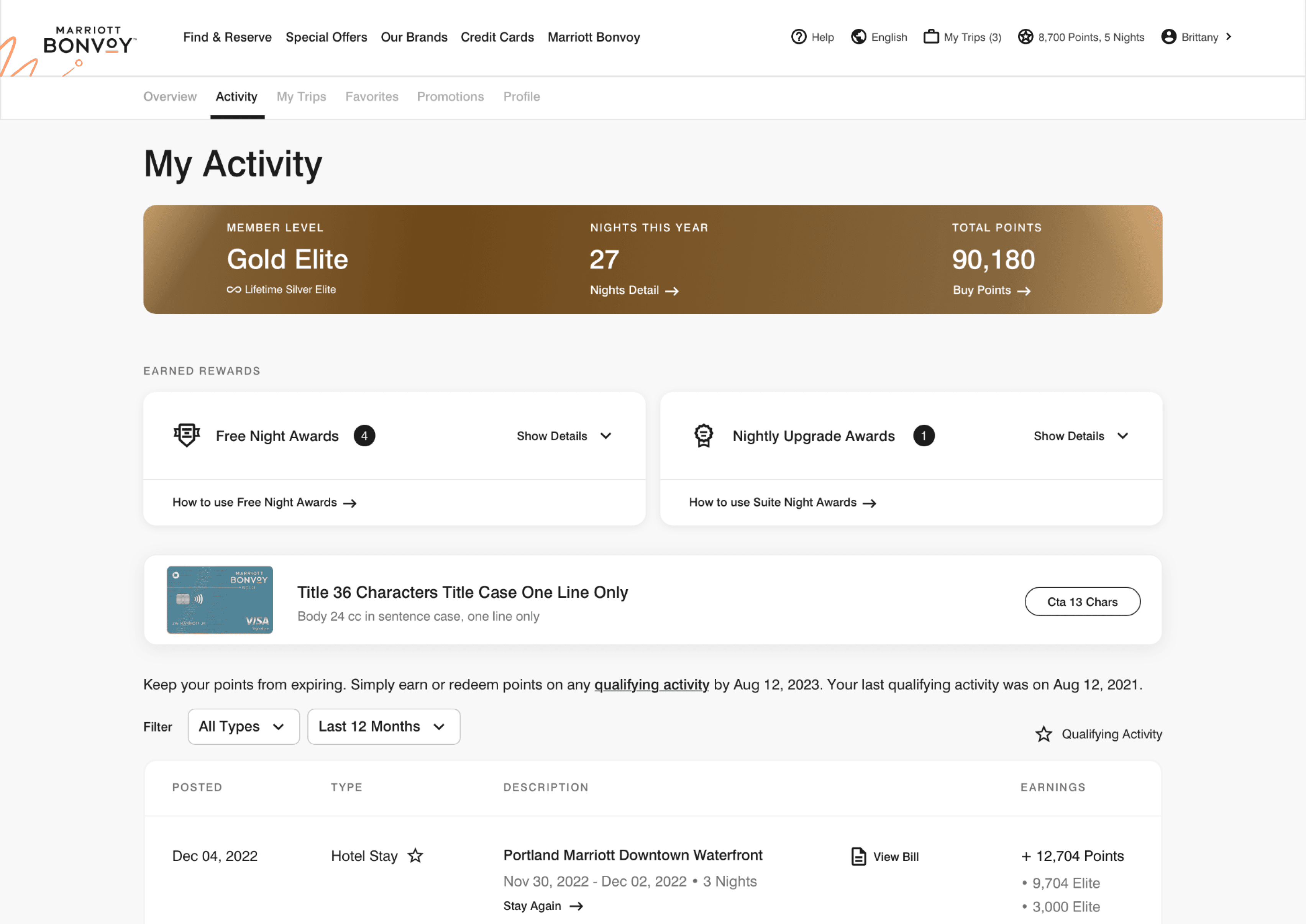Click the star next to Hotel Stay
The width and height of the screenshot is (1306, 924).
(x=415, y=855)
